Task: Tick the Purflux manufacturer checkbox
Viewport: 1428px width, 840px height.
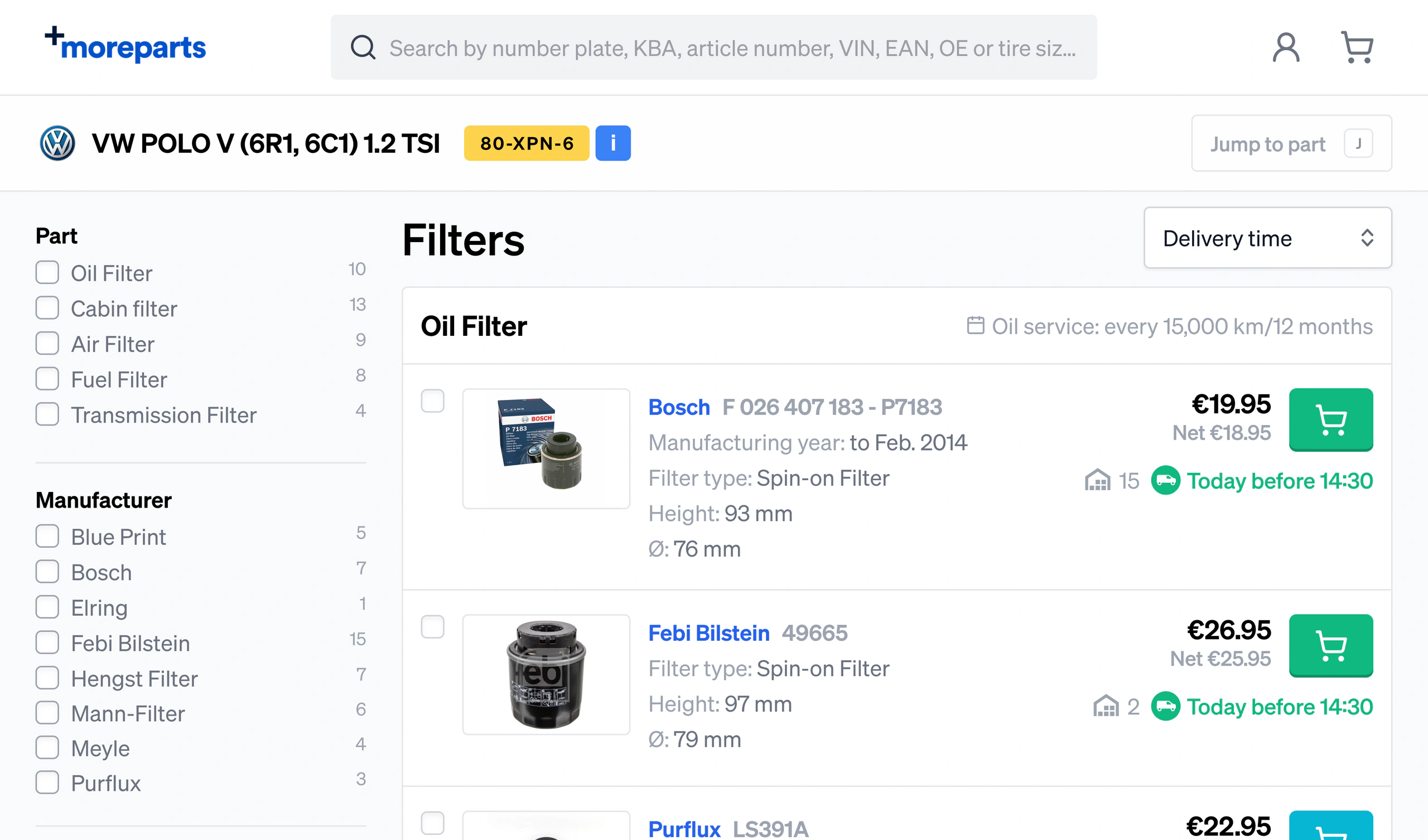Action: coord(47,783)
